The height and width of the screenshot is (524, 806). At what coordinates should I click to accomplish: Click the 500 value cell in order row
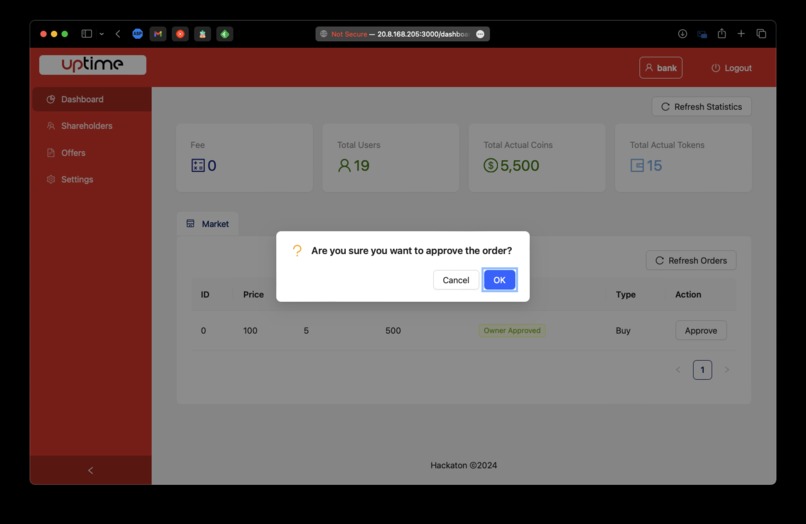tap(393, 330)
